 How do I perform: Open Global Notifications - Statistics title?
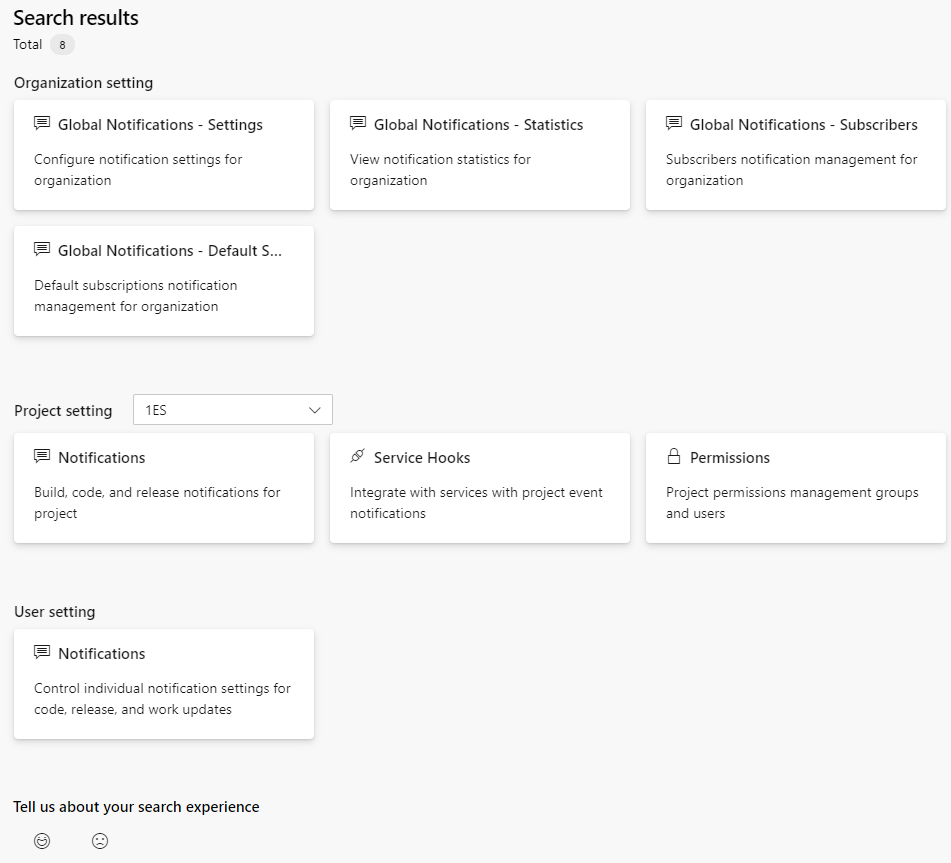point(479,125)
